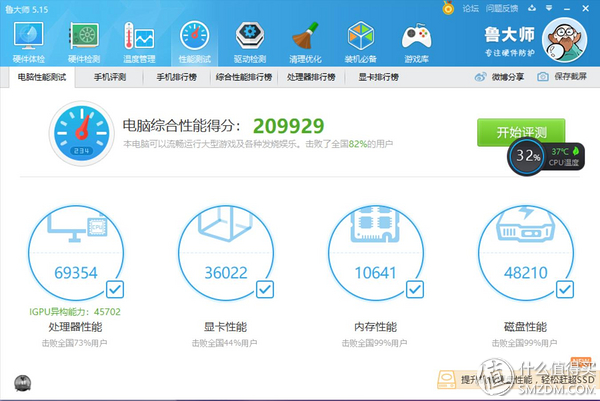600x401 pixels.
Task: Switch to the 电脑性能测试 tab
Action: click(x=42, y=77)
